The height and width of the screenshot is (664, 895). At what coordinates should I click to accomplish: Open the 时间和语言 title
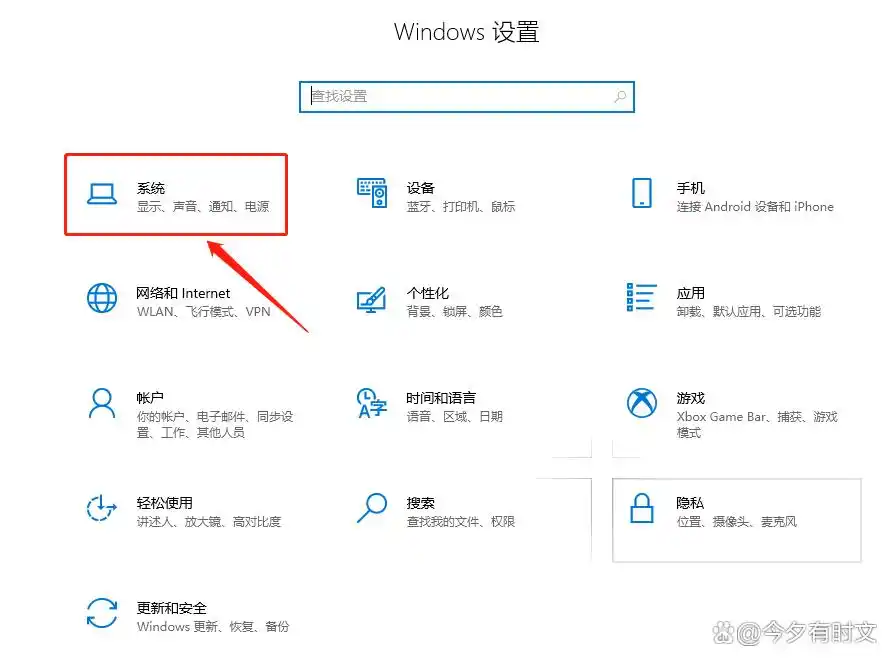(441, 398)
